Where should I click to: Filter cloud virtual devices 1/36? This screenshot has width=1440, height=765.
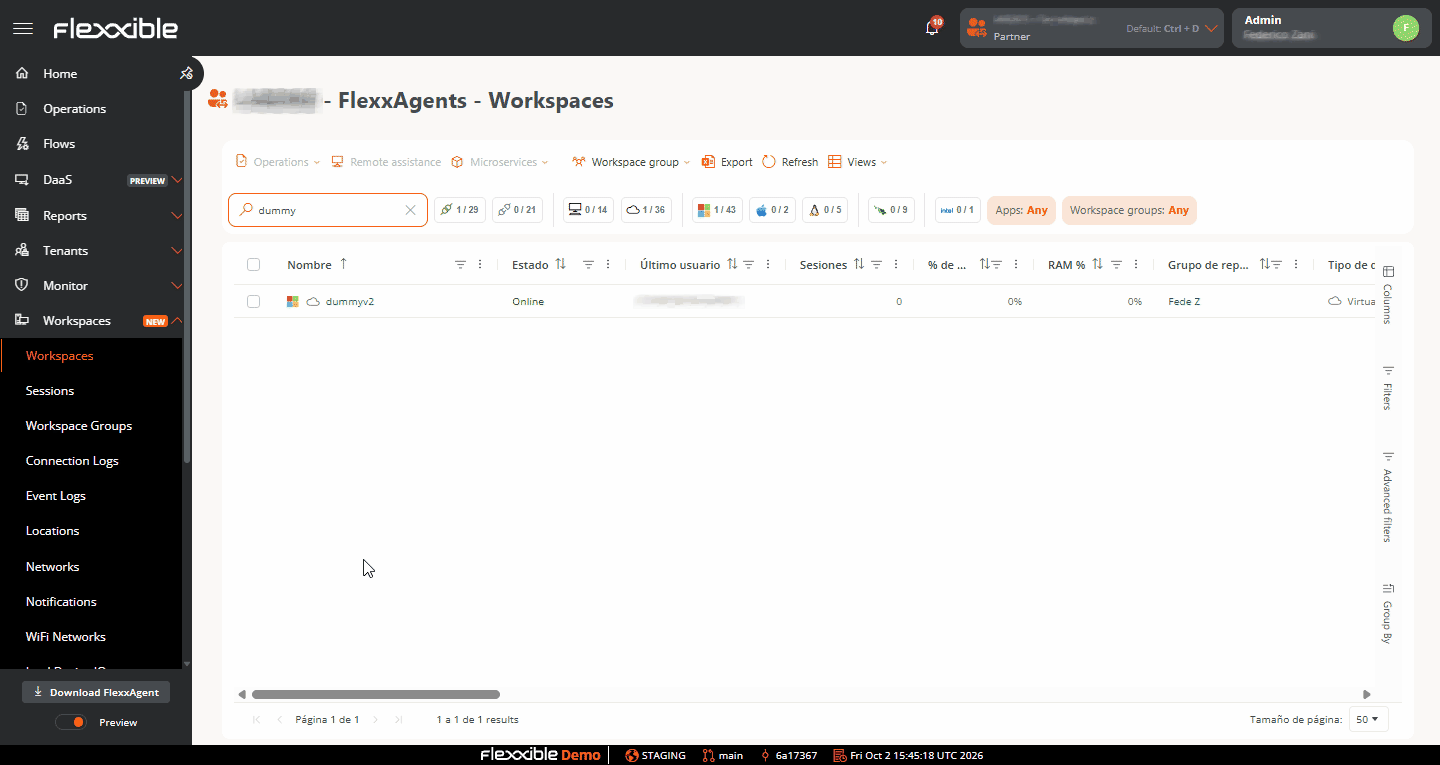[x=647, y=210]
